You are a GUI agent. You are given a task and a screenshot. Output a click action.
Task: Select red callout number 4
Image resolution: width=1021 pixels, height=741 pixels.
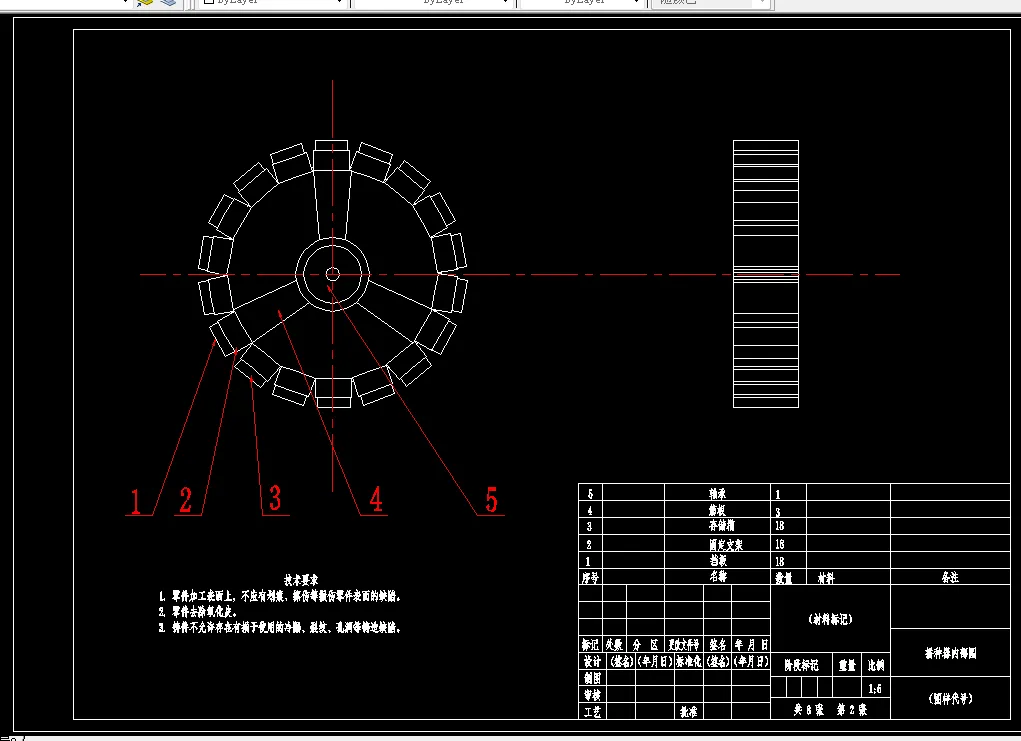(376, 499)
